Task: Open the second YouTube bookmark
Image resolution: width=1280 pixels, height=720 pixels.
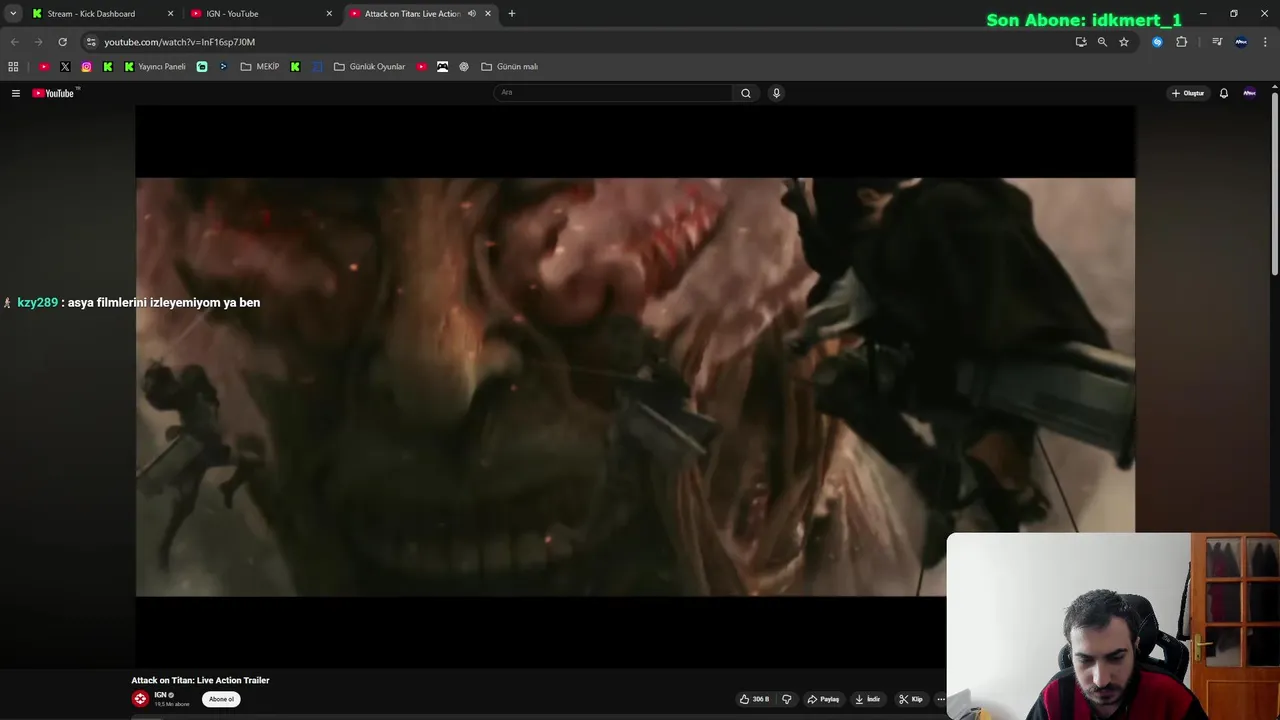Action: click(x=422, y=67)
